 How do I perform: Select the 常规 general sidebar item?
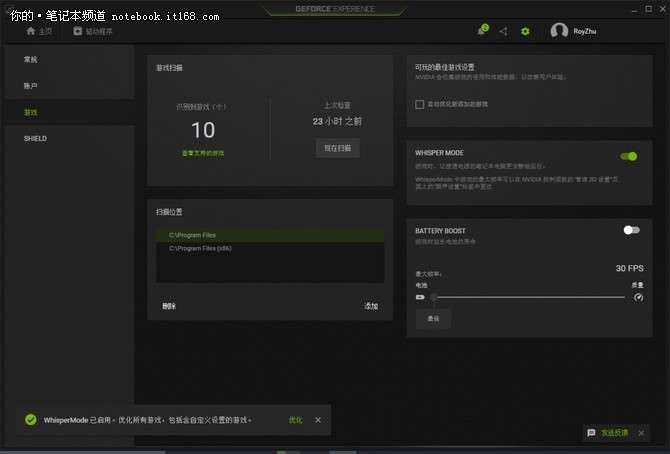tap(70, 59)
